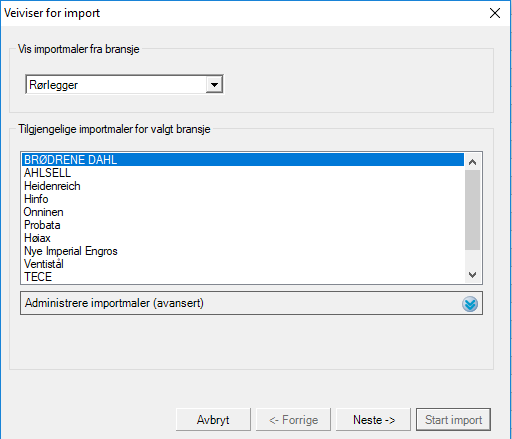512x439 pixels.
Task: Select BRØDRENE DAHL import template
Action: pos(243,160)
